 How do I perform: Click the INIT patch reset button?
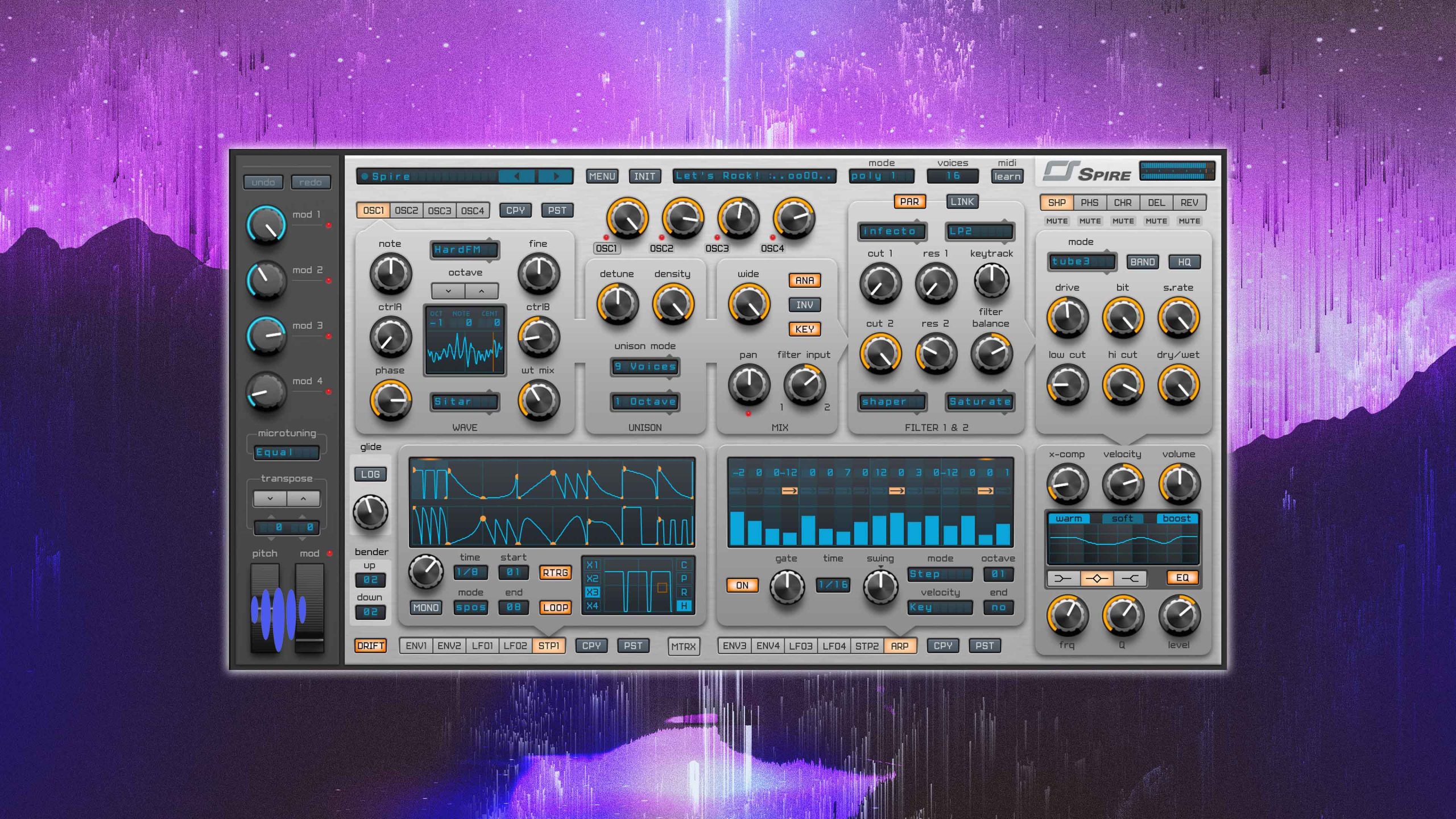(x=643, y=177)
